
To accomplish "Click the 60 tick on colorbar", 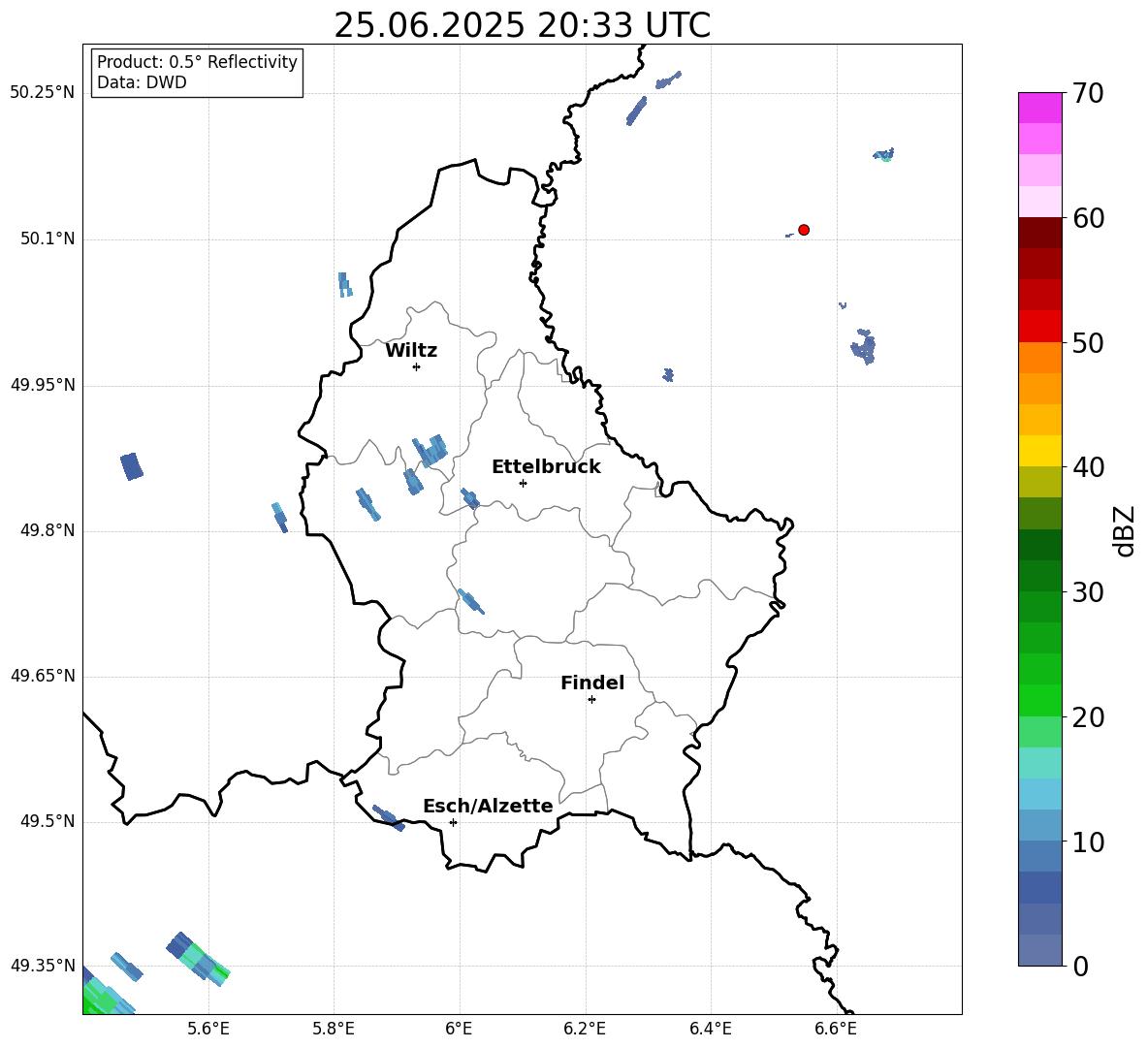I will click(1088, 218).
